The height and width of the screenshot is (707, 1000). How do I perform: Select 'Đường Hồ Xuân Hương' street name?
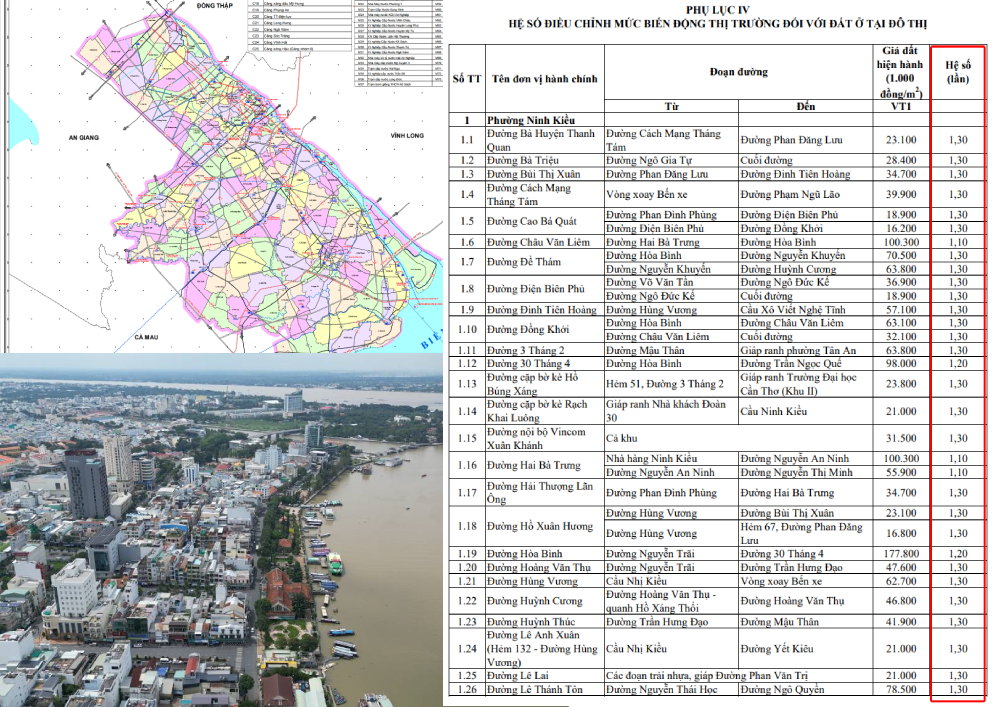click(x=540, y=527)
